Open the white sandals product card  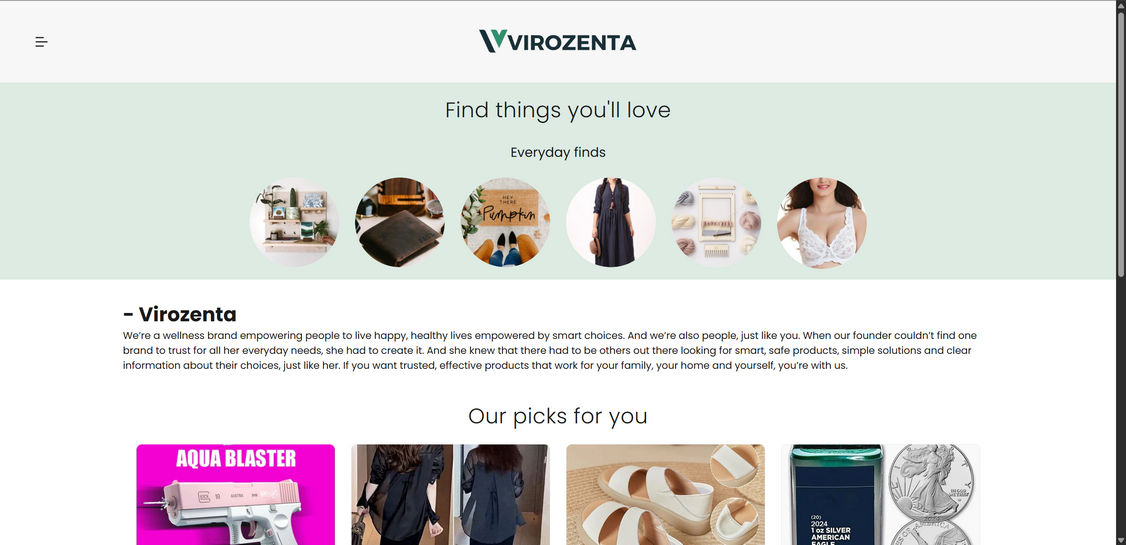point(665,494)
